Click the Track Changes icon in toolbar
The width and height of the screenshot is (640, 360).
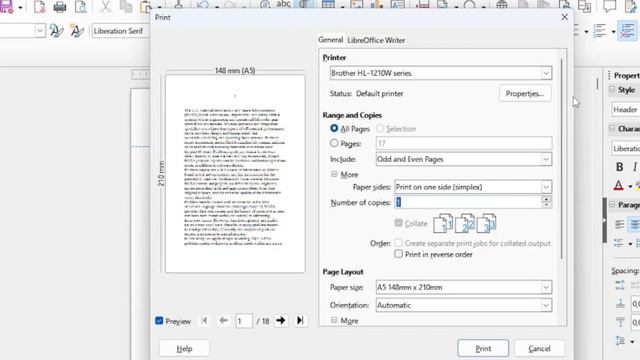(x=631, y=6)
